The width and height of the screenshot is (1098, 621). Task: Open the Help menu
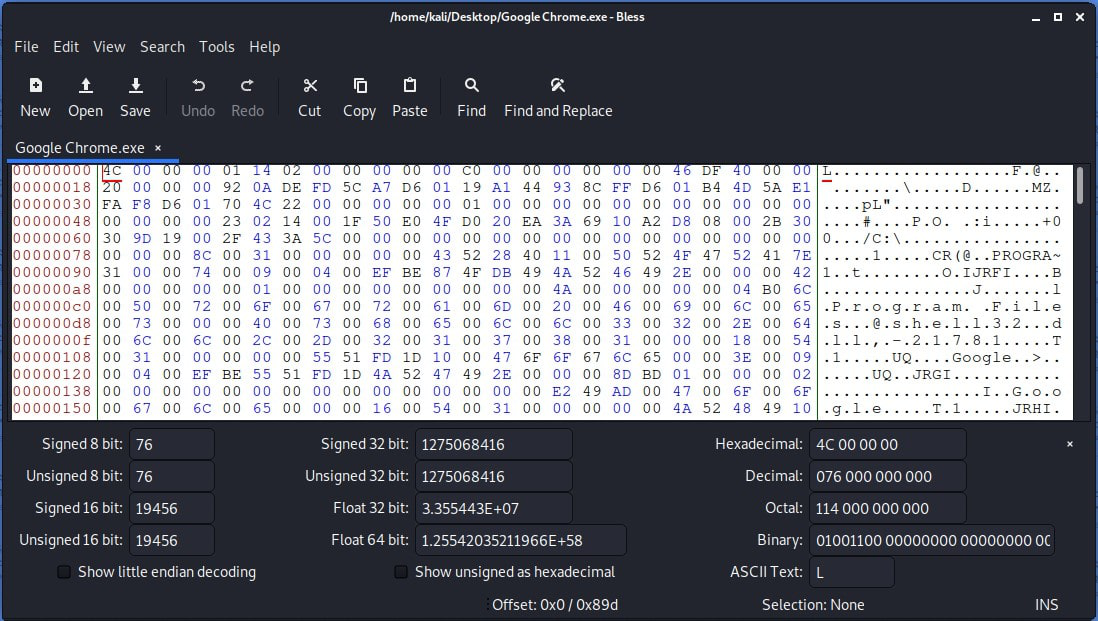pyautogui.click(x=265, y=47)
